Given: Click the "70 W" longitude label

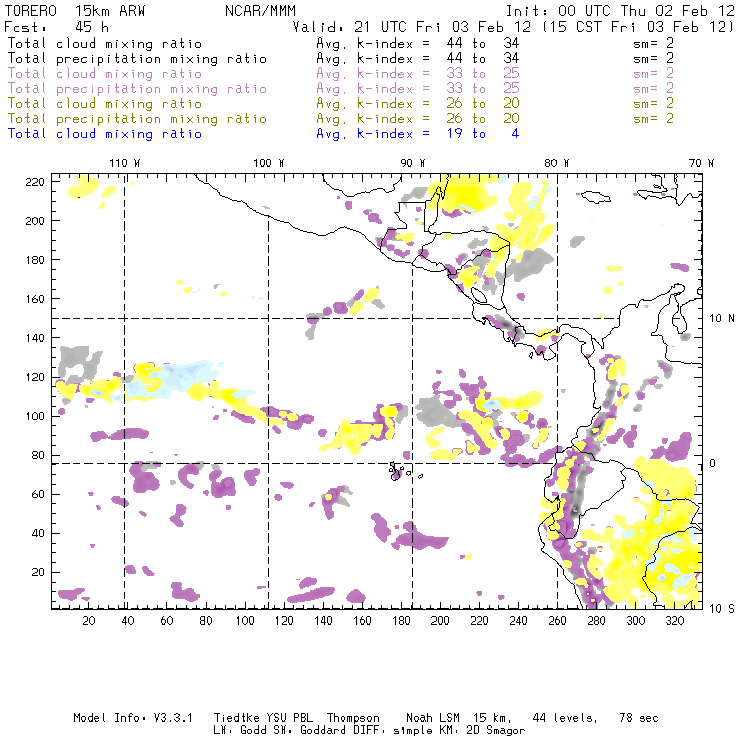Looking at the screenshot, I should (701, 163).
